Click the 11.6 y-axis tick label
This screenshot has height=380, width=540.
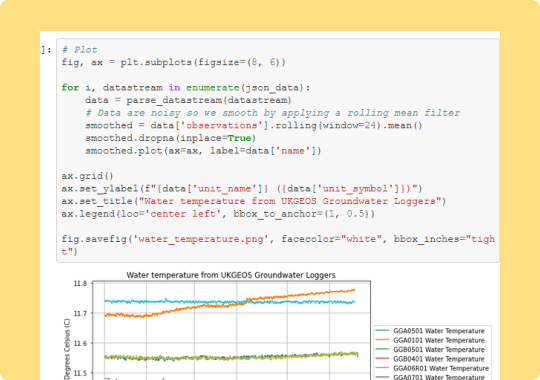tap(80, 343)
